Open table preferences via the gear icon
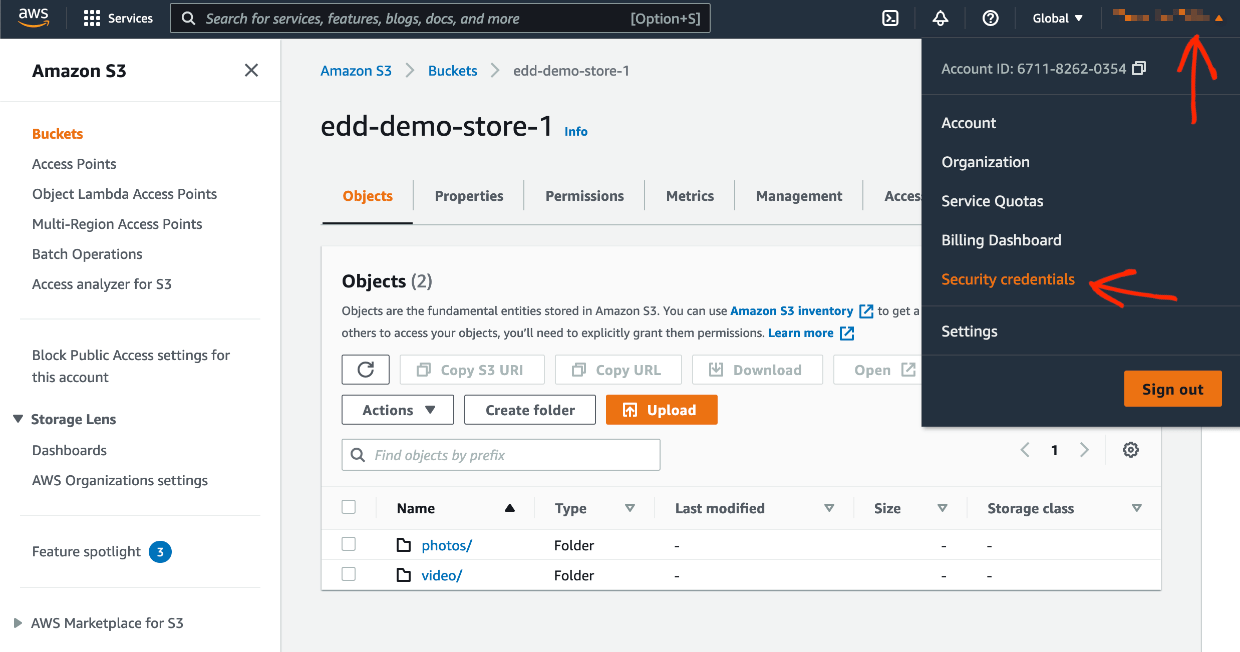 click(x=1130, y=449)
